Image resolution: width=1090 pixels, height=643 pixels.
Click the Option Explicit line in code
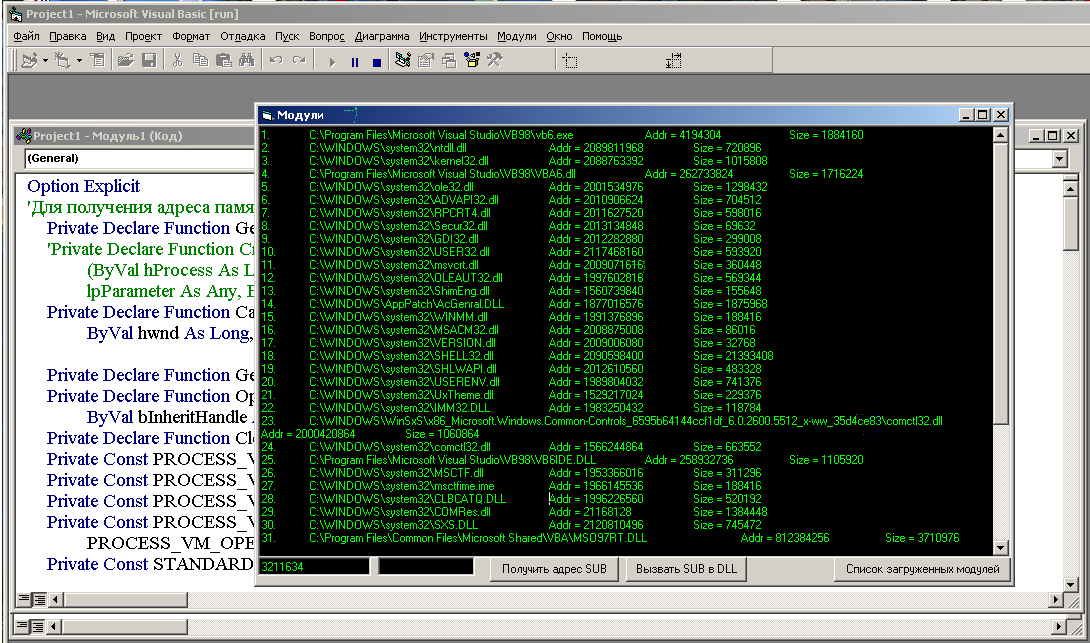point(83,186)
